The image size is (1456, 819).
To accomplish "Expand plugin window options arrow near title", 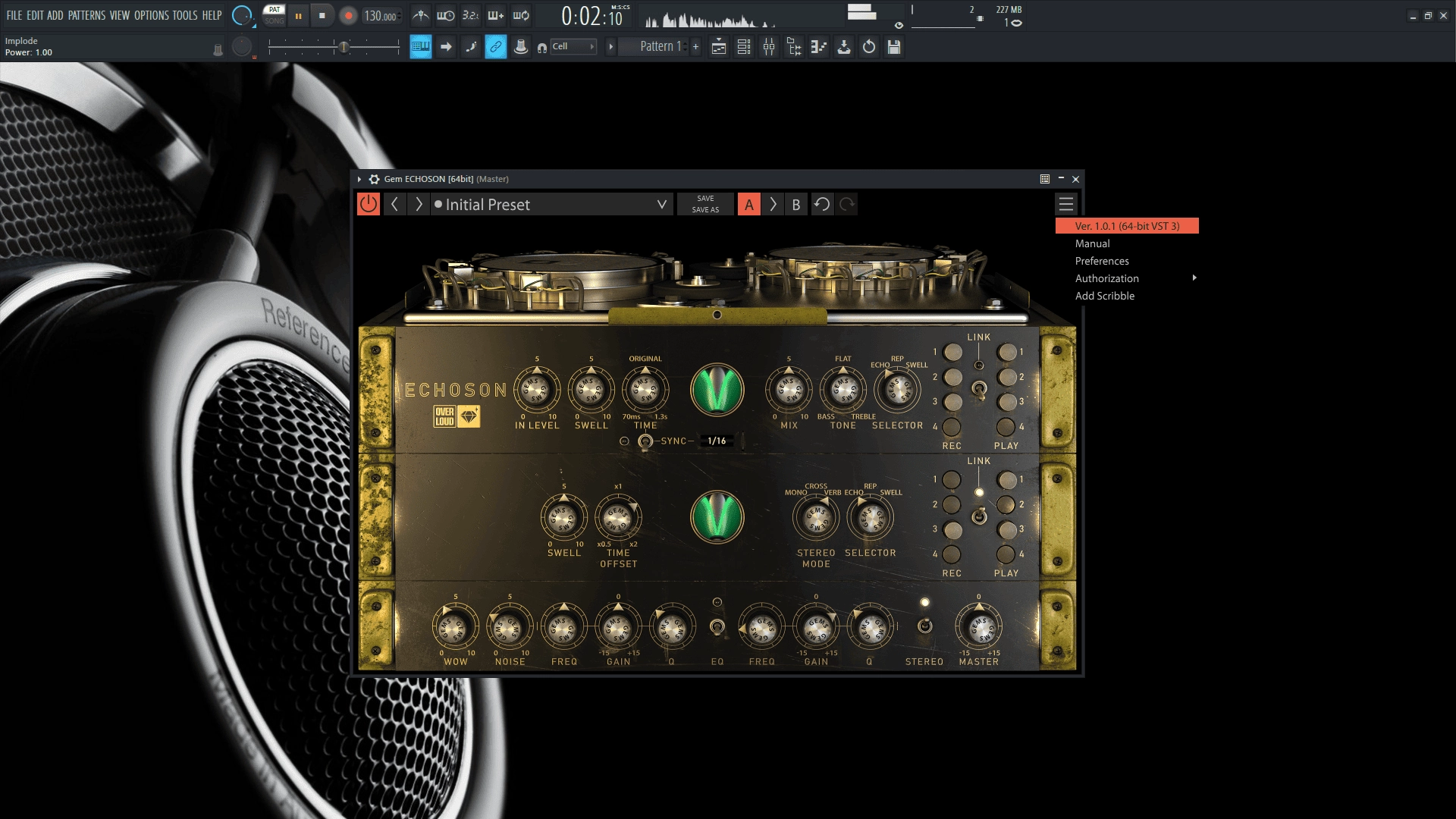I will point(359,179).
